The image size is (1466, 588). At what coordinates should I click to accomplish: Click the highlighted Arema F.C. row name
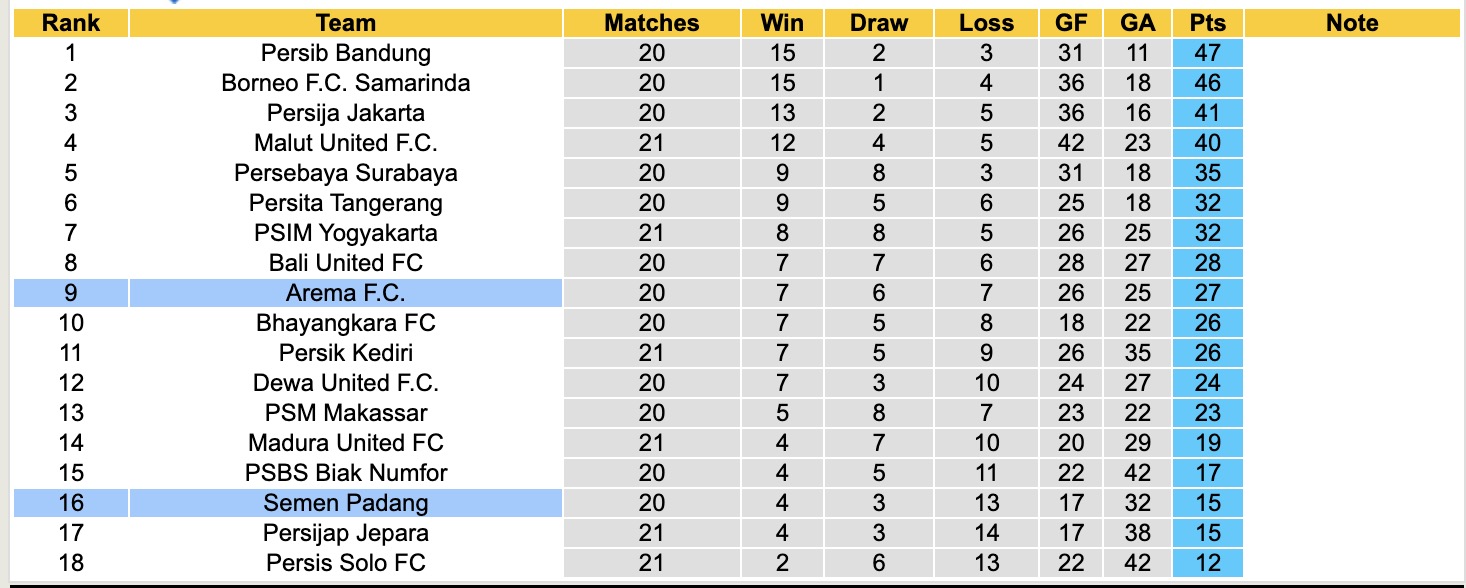(345, 293)
